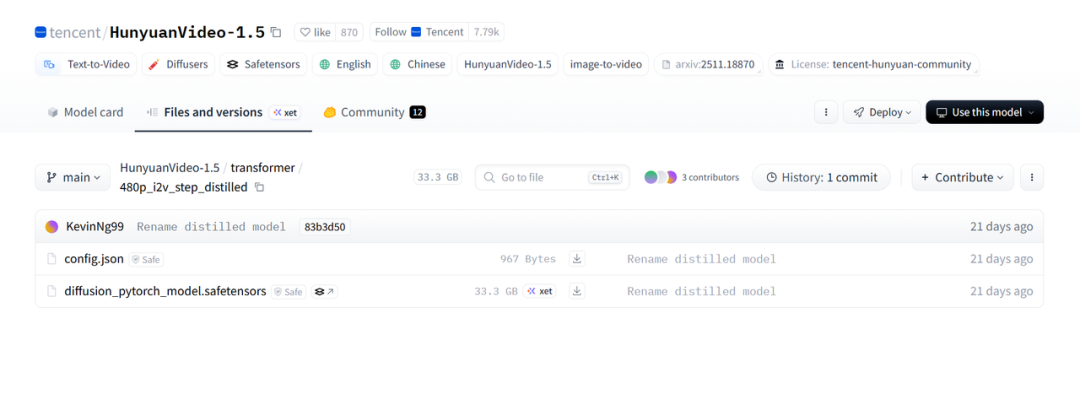Copy 480p_i2v_step_distilled path icon
This screenshot has width=1080, height=410.
pyautogui.click(x=259, y=187)
